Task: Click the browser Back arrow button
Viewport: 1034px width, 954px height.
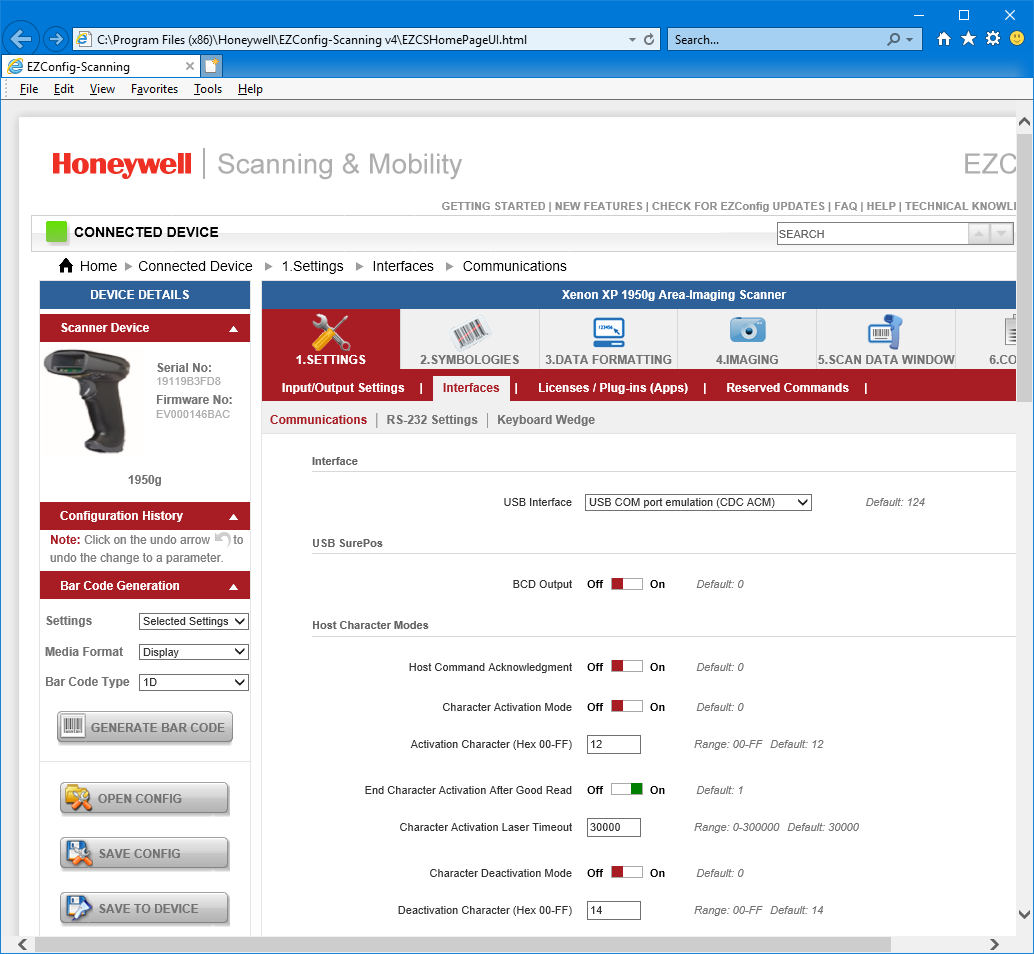Action: (22, 40)
